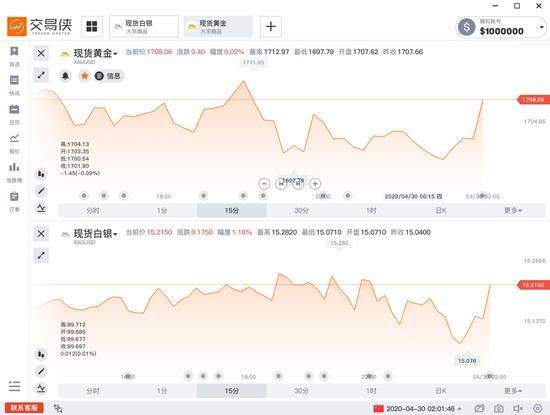Close the 现货黄金 chart panel
This screenshot has height=415, width=550.
pos(41,53)
